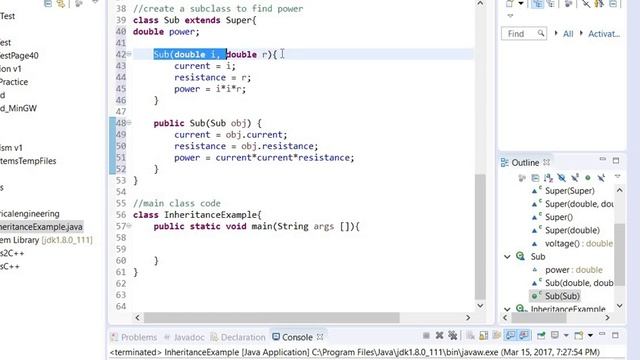Fold the Sub(double i, double r) constructor at line 42
Image resolution: width=640 pixels, height=360 pixels.
[129, 54]
